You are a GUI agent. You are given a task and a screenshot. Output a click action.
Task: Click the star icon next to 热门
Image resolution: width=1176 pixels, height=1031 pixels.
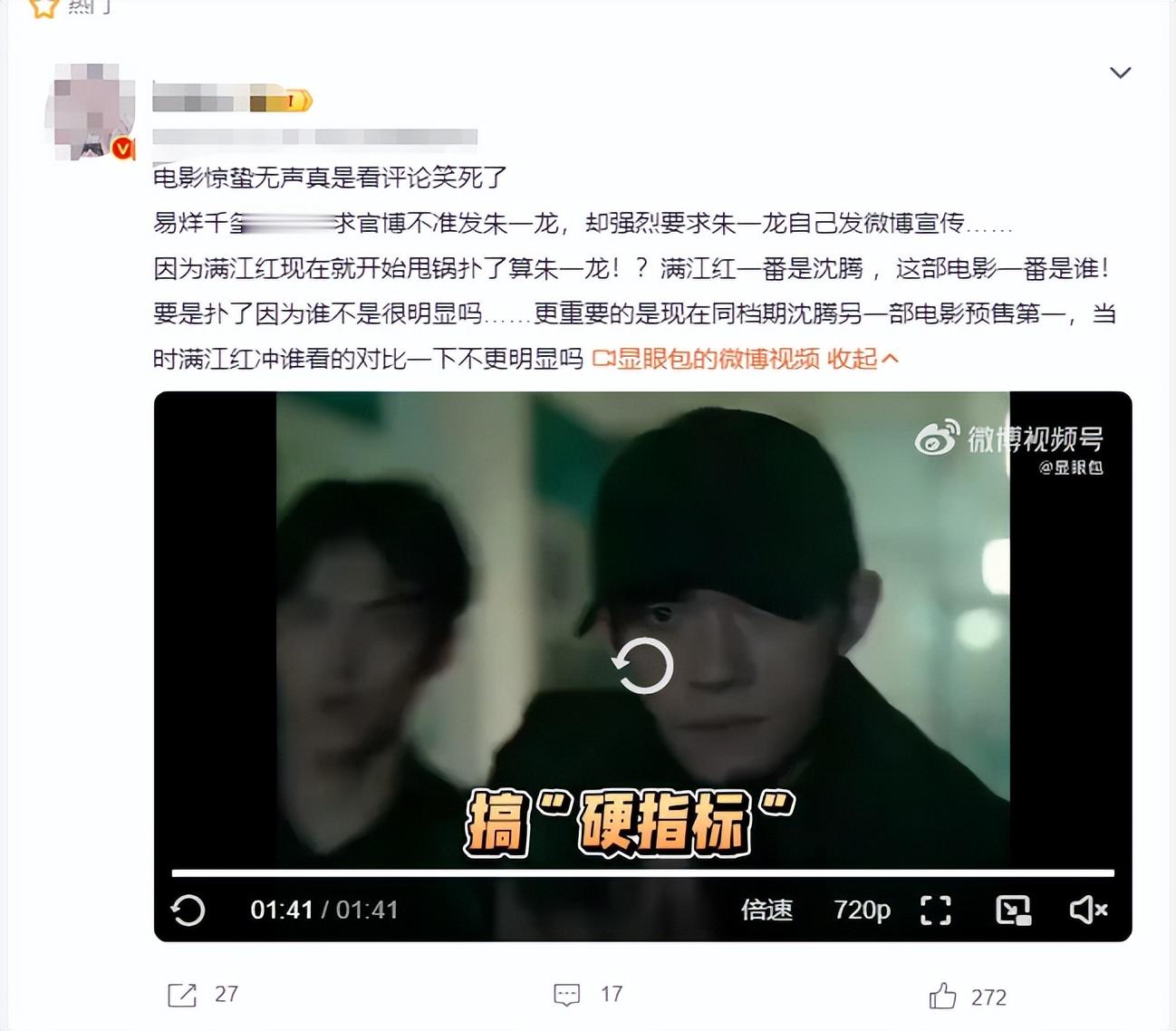coord(43,7)
